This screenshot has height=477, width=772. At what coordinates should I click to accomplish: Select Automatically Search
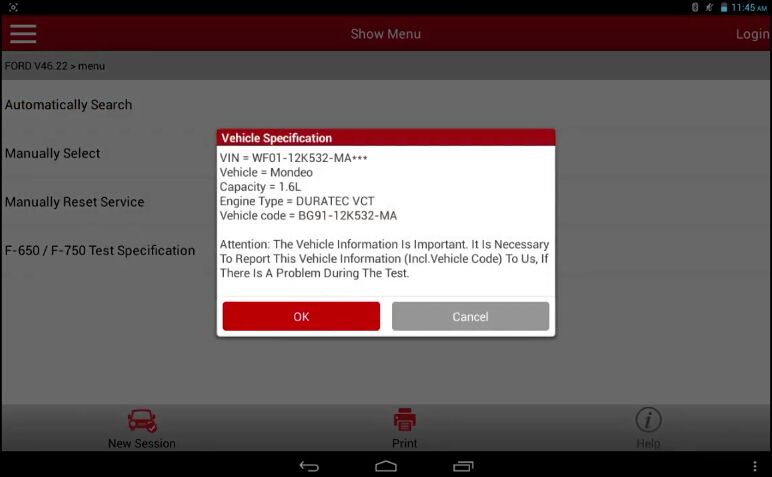(x=68, y=104)
